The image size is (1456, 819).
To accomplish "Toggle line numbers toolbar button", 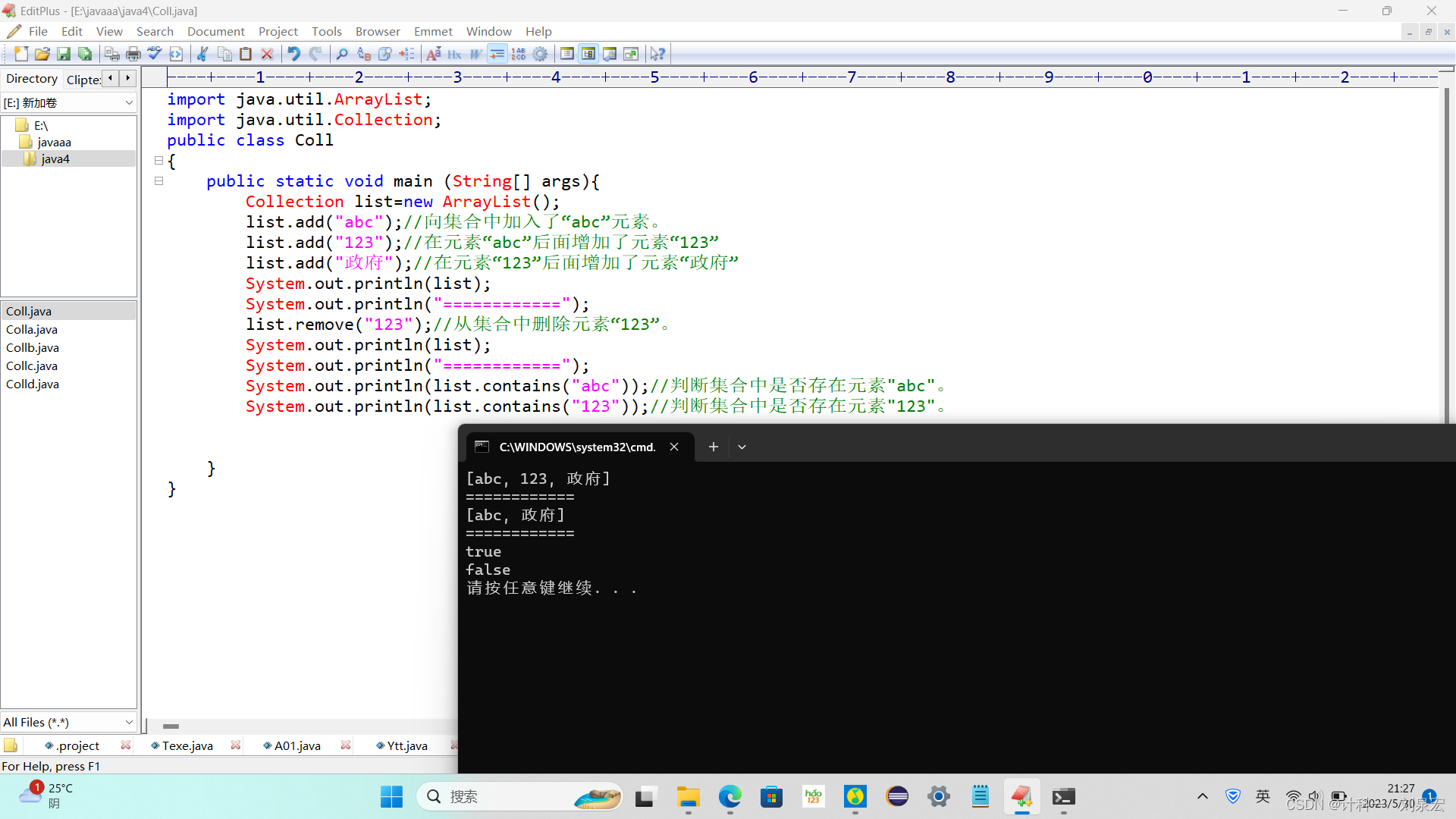I will 519,54.
